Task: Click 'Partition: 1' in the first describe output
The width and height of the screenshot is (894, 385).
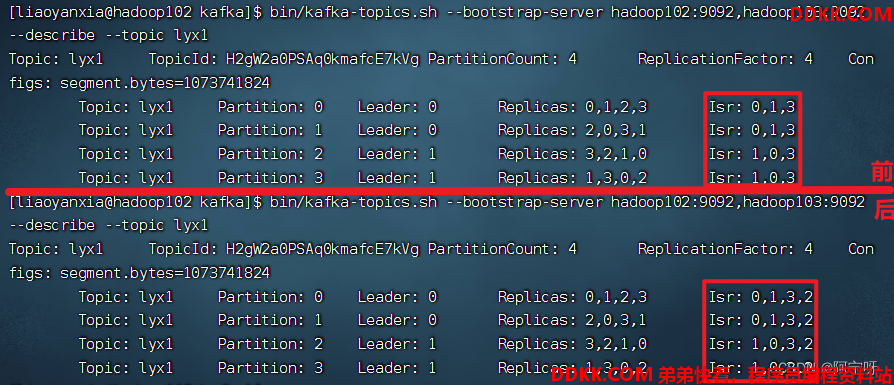Action: (x=271, y=130)
